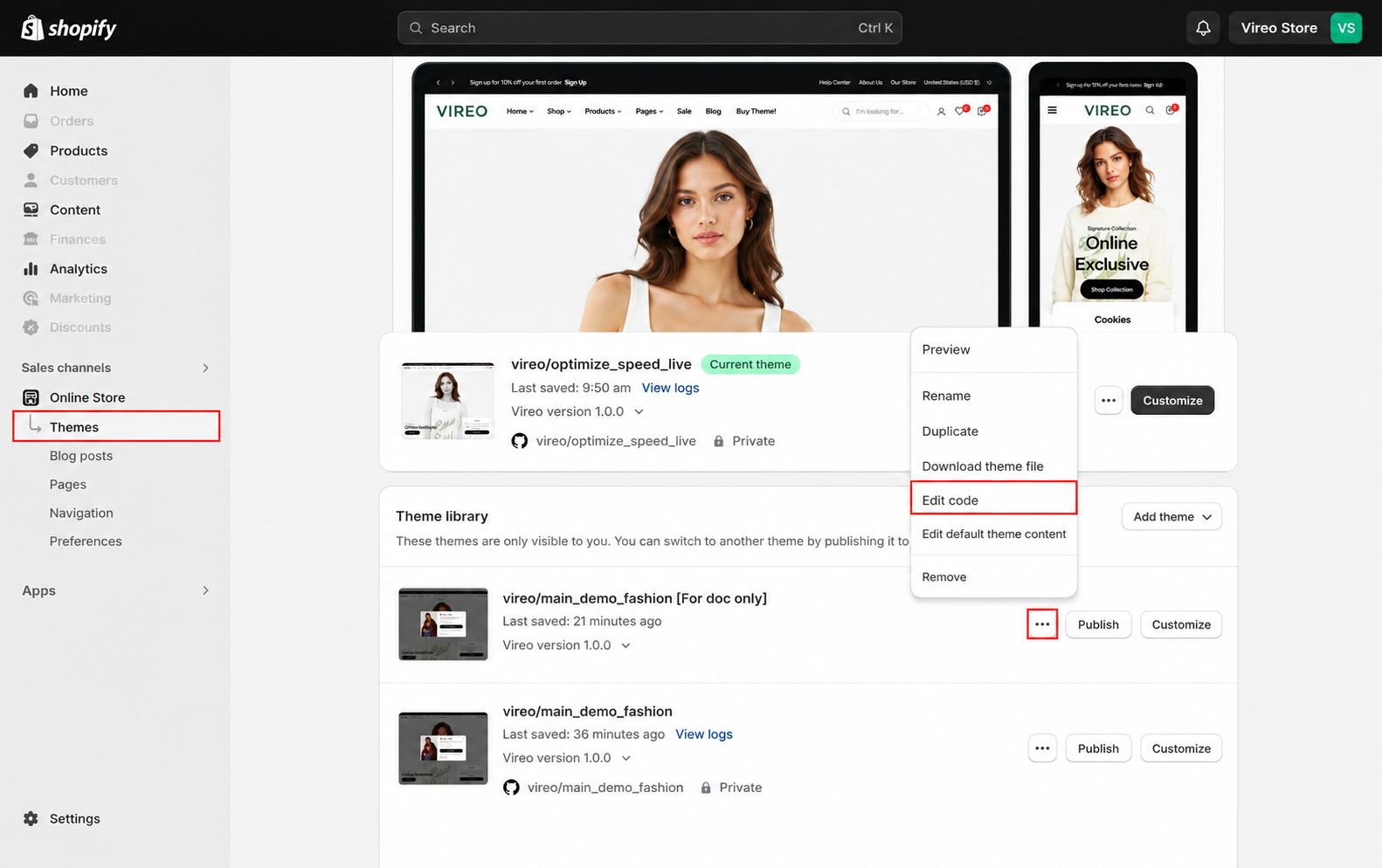Image resolution: width=1382 pixels, height=868 pixels.
Task: Open Add theme dropdown
Action: tap(1171, 517)
